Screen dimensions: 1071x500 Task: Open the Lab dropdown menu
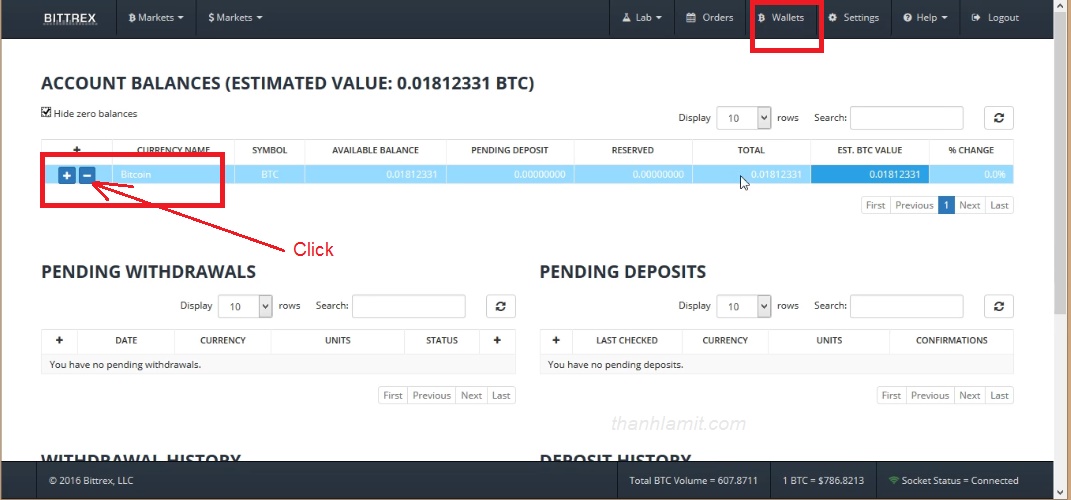(642, 18)
